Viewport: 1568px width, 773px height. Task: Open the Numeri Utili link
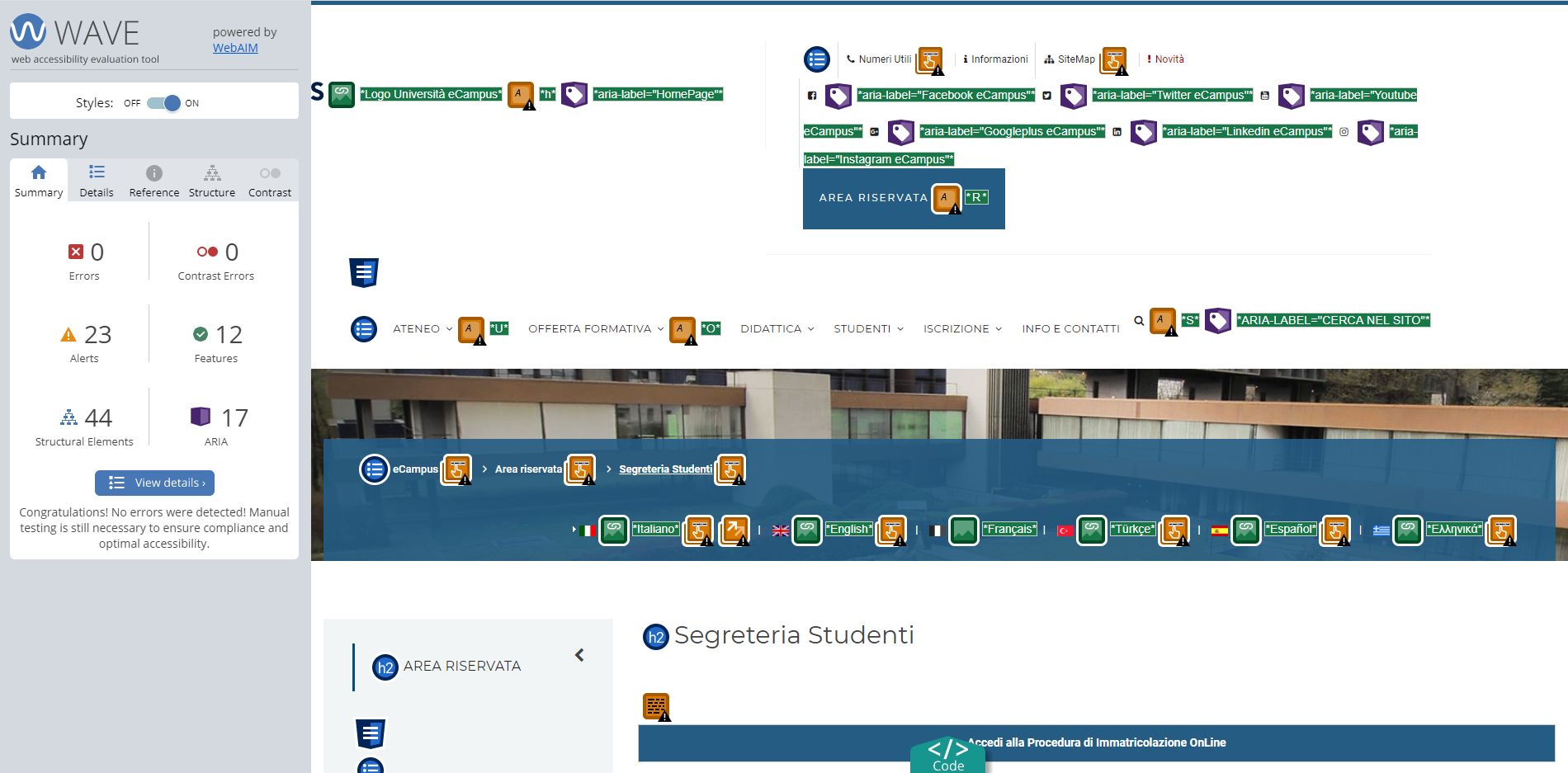tap(879, 59)
